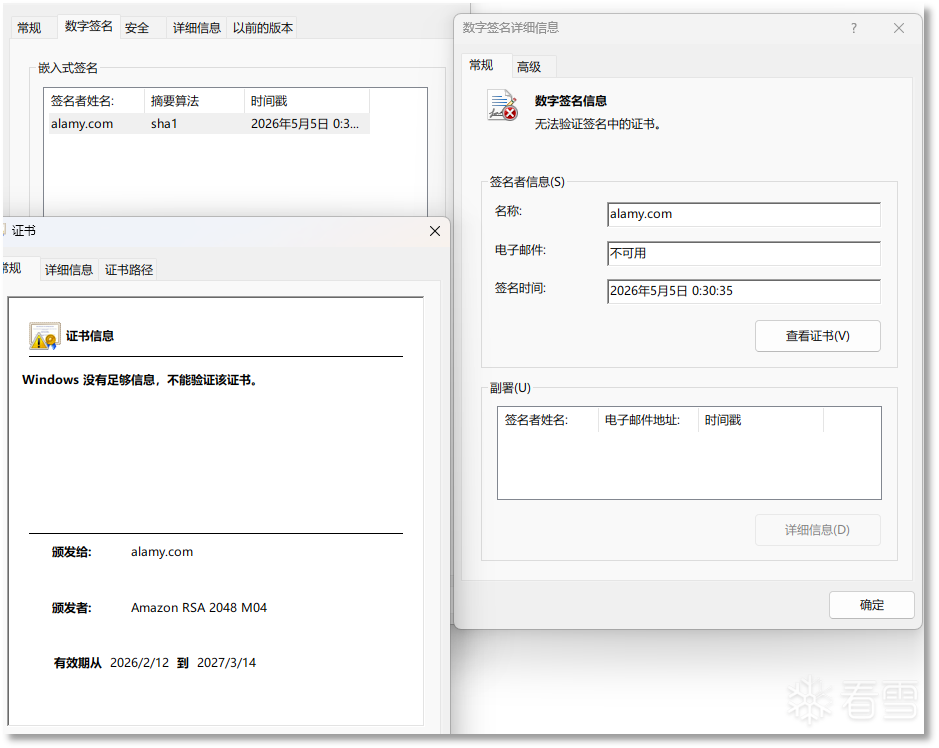Click the 2026年5月5日 timestamp cell in signature list
Screen dimensions: 939x748
(305, 124)
